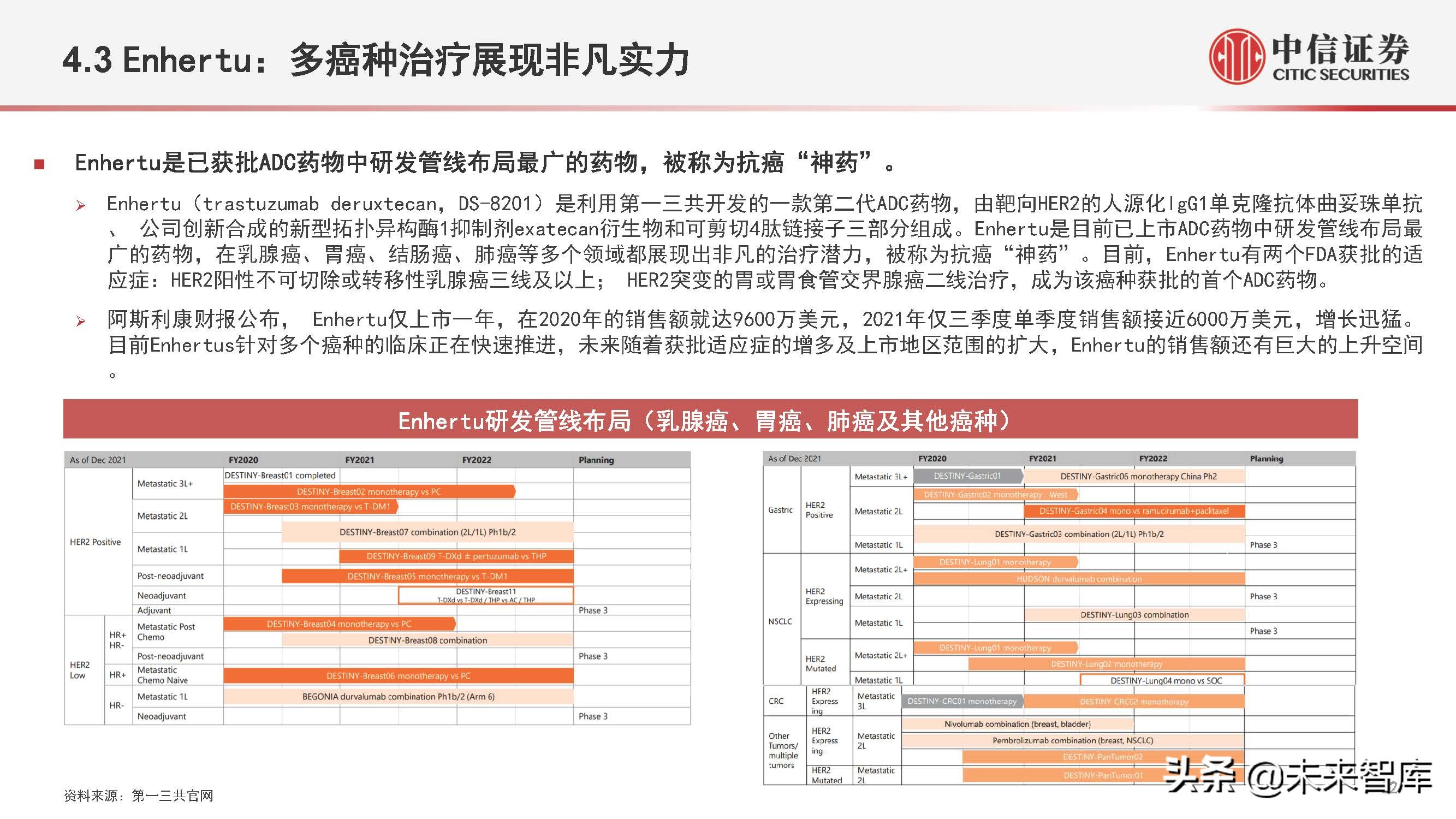The height and width of the screenshot is (819, 1456).
Task: Click the outlined 'DESTINY-Breast11' box
Action: point(486,595)
